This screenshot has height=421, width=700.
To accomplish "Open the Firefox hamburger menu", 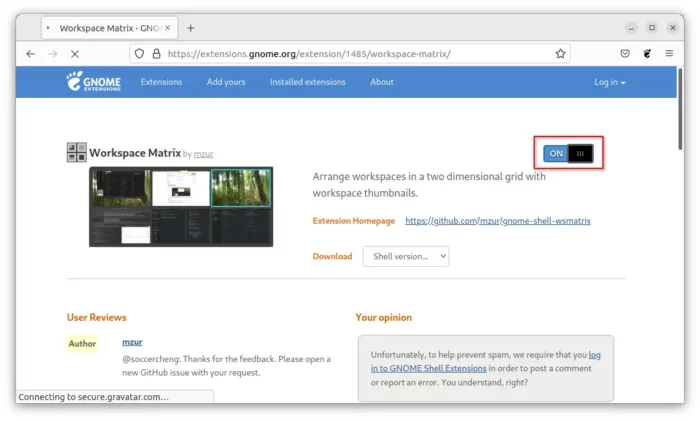I will pos(669,54).
